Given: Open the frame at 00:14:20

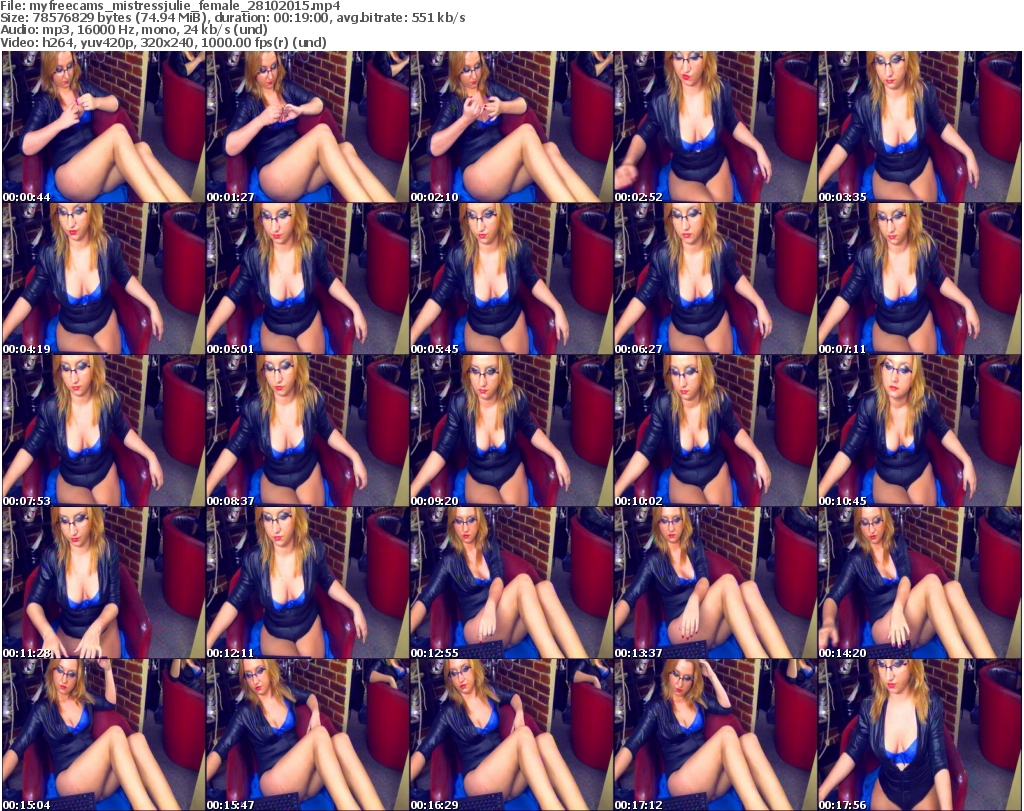Looking at the screenshot, I should tap(919, 583).
